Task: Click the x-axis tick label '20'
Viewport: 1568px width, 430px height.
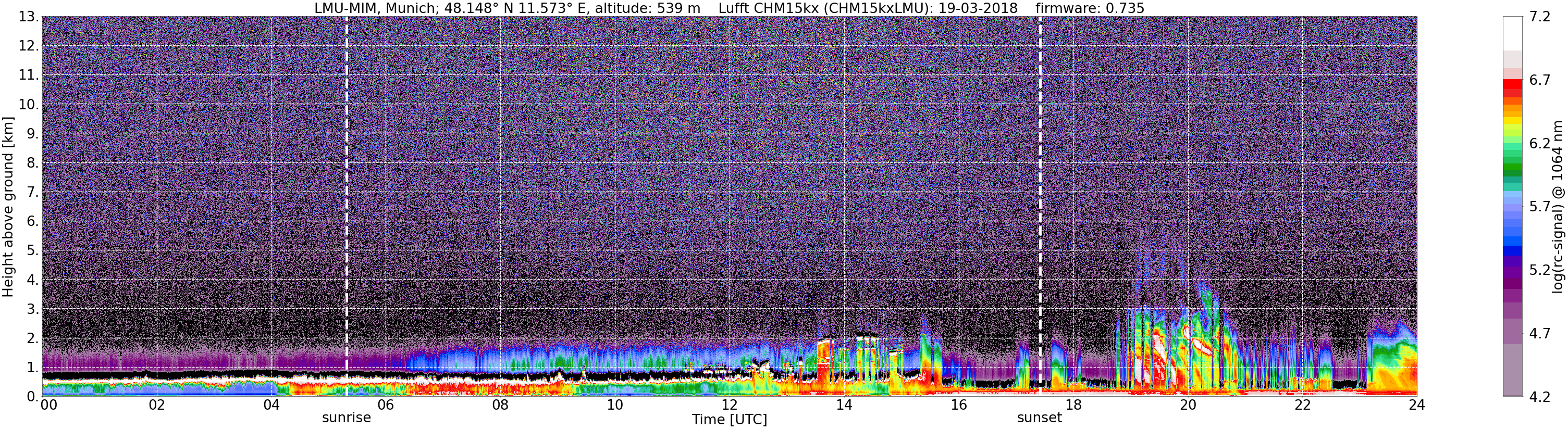Action: [1188, 405]
